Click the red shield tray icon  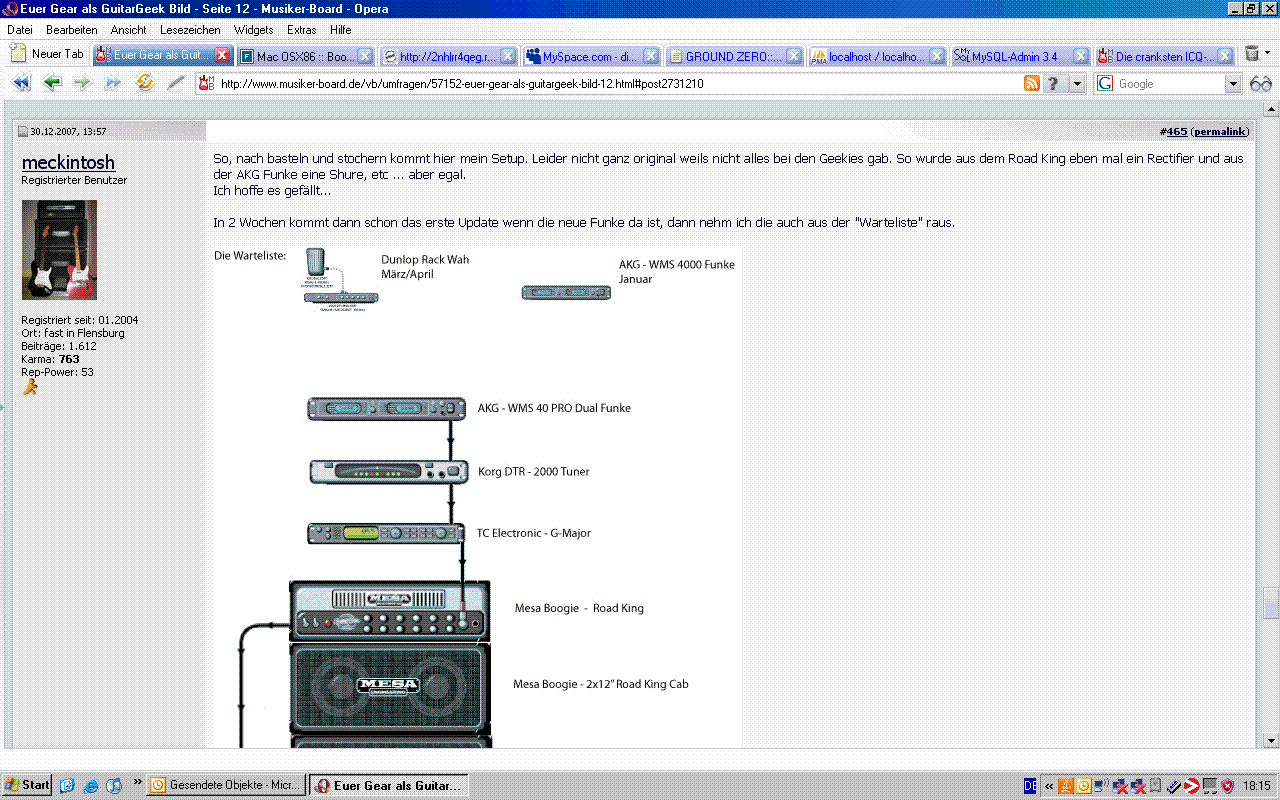(x=1228, y=786)
